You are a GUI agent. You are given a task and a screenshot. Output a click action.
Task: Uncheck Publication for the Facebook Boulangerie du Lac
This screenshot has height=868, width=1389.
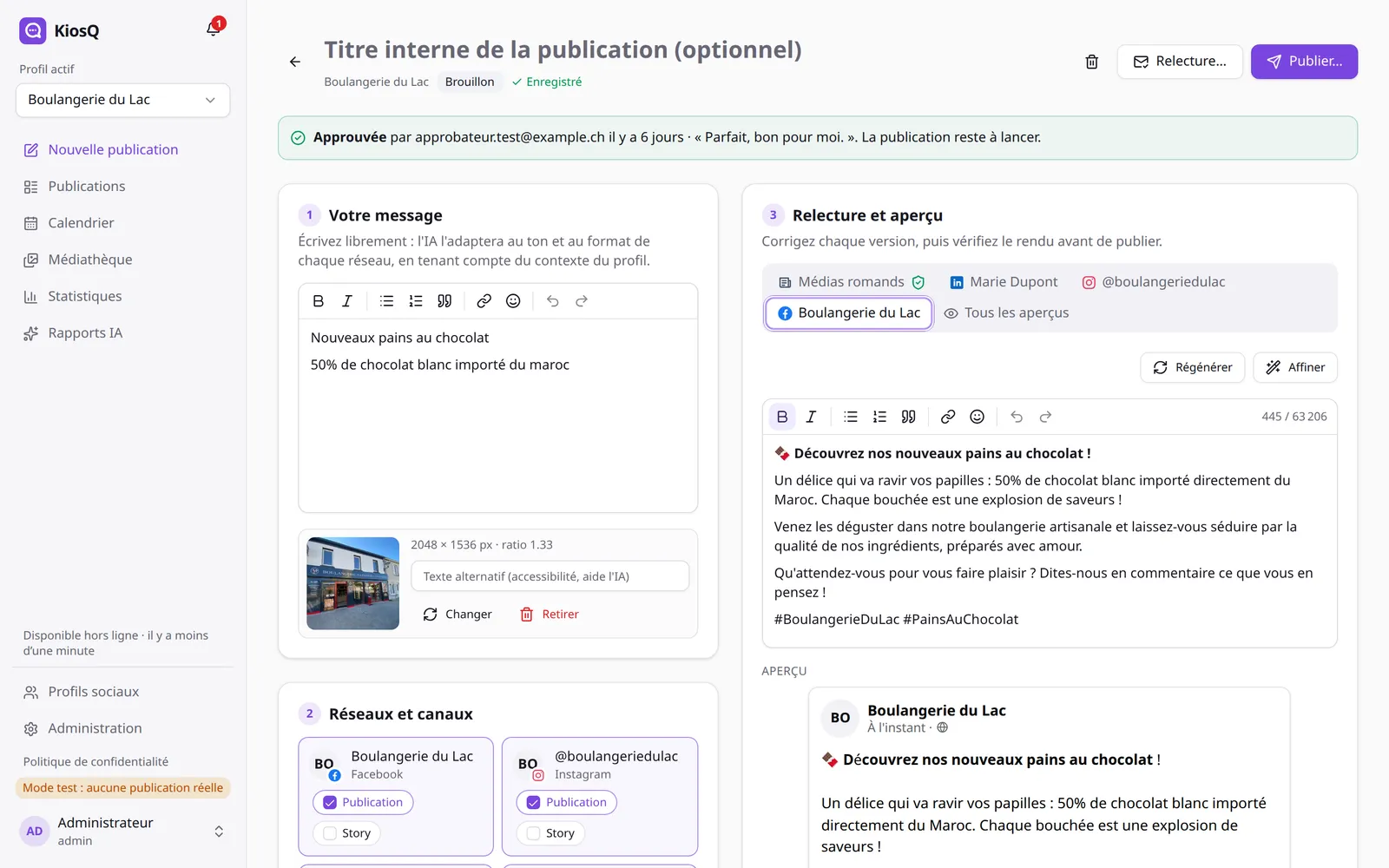click(363, 802)
